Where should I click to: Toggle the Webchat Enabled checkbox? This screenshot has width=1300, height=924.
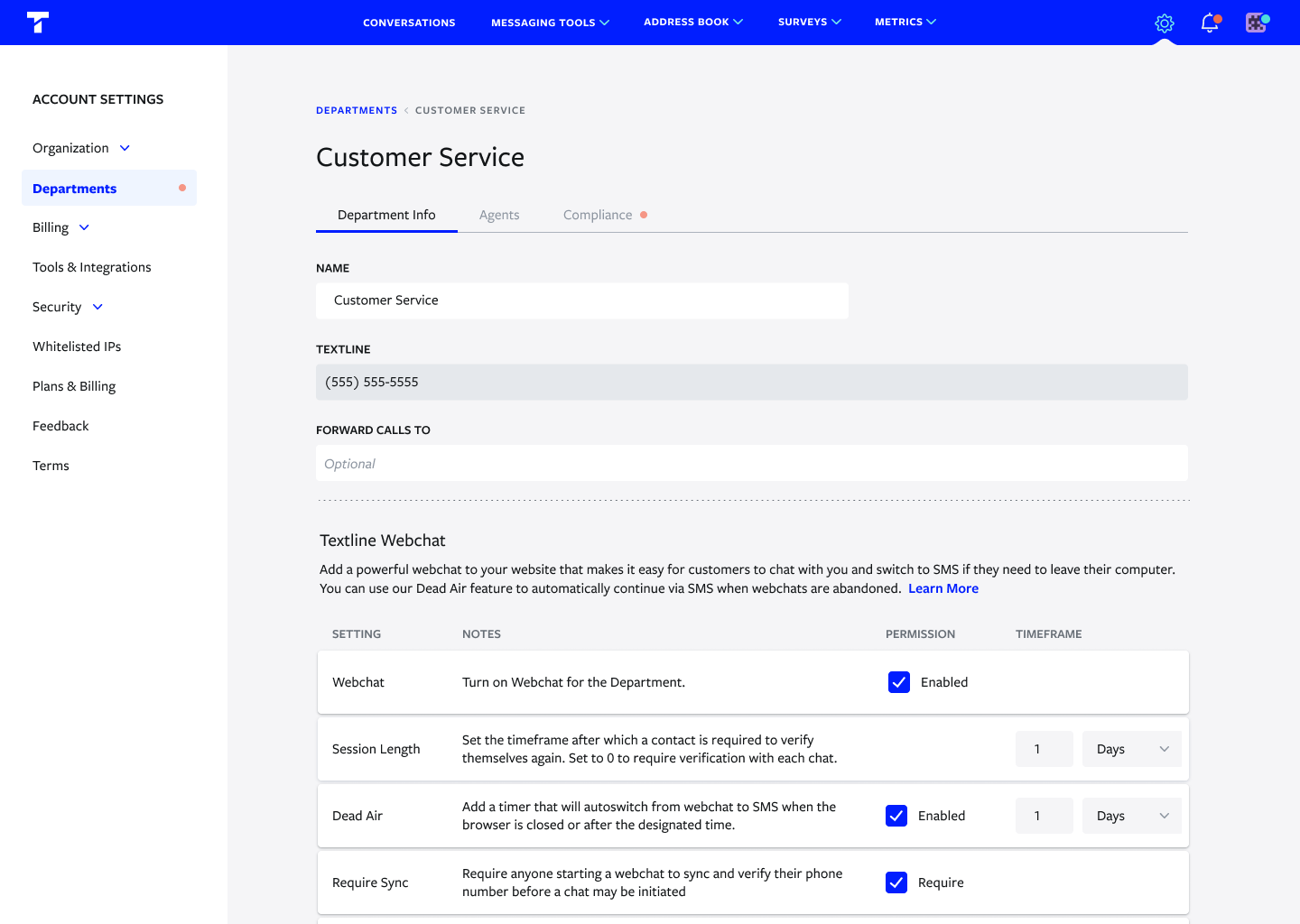(899, 682)
